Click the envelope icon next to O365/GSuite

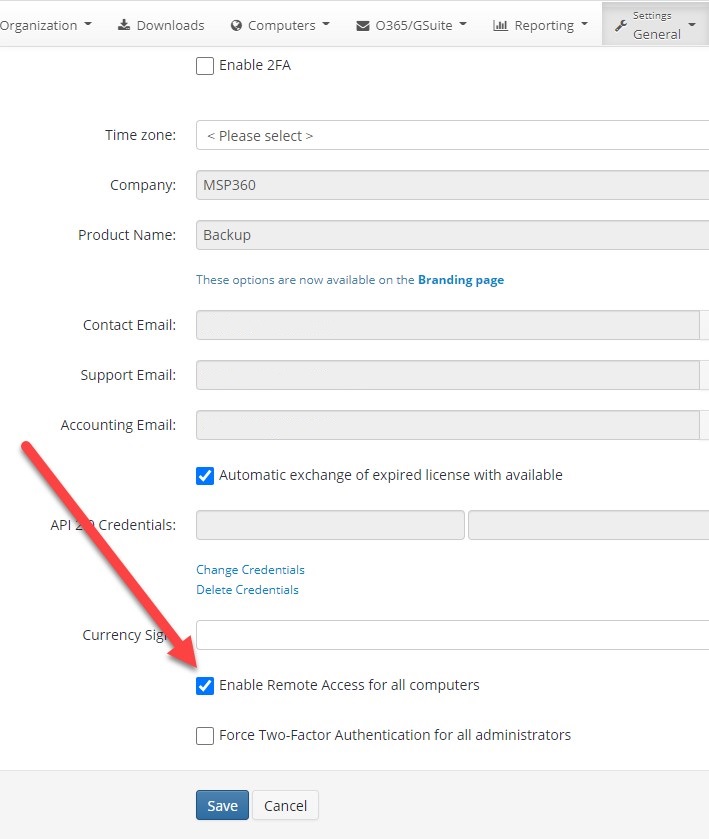(363, 26)
